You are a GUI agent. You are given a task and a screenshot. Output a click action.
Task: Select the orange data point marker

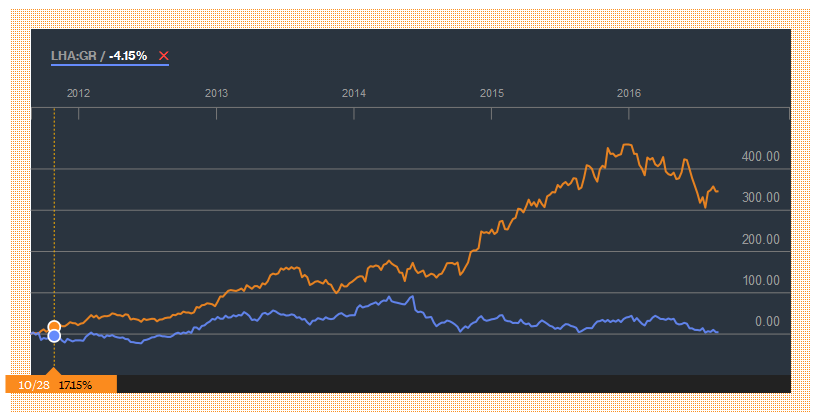tap(54, 326)
